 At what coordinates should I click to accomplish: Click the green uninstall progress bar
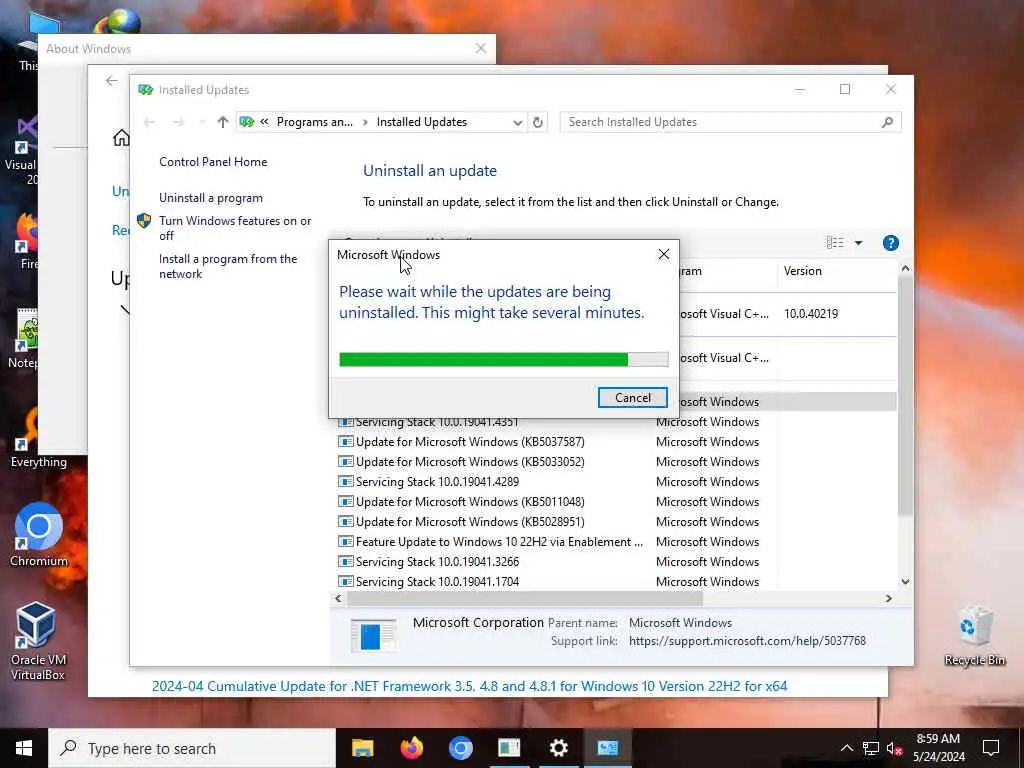pyautogui.click(x=504, y=359)
